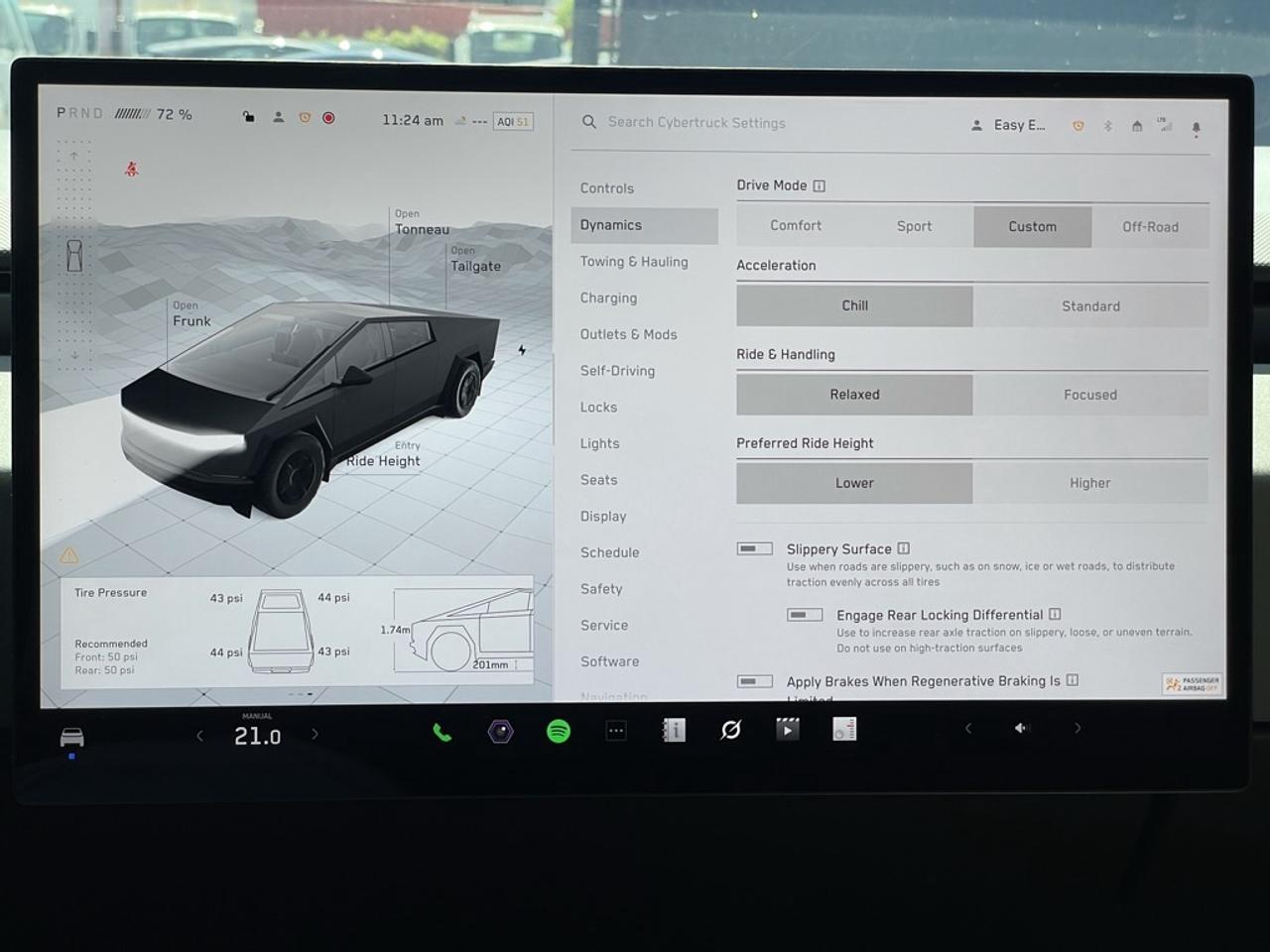Open the phone app

pyautogui.click(x=443, y=733)
